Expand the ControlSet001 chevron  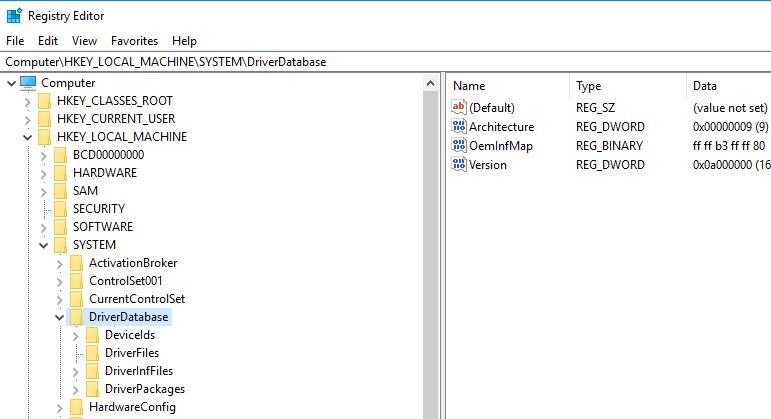(59, 282)
